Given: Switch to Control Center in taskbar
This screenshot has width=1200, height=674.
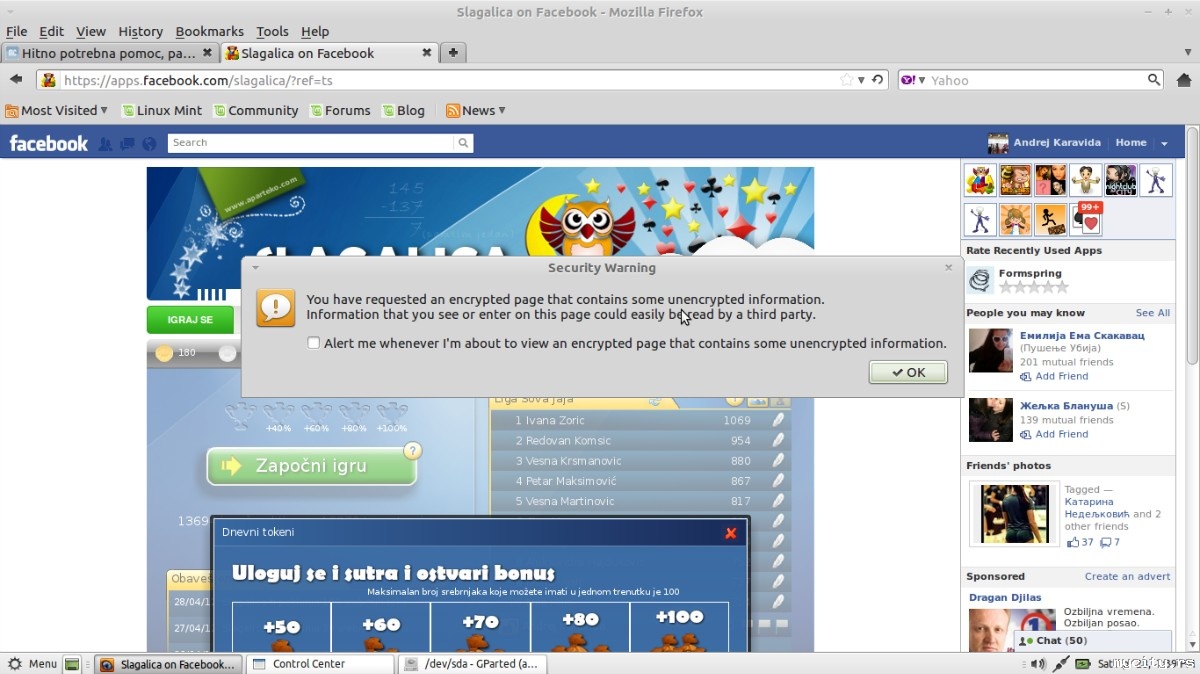Looking at the screenshot, I should coord(319,663).
